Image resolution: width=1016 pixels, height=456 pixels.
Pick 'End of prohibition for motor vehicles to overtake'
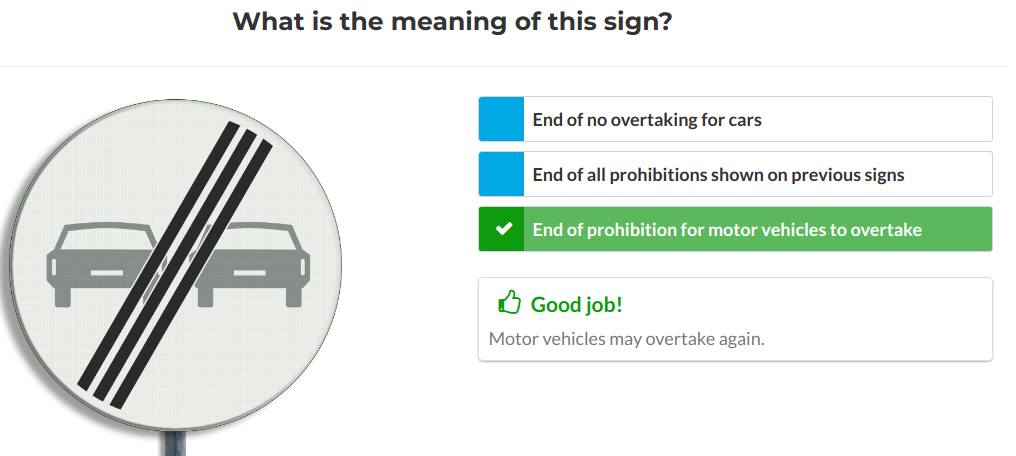pyautogui.click(x=727, y=230)
